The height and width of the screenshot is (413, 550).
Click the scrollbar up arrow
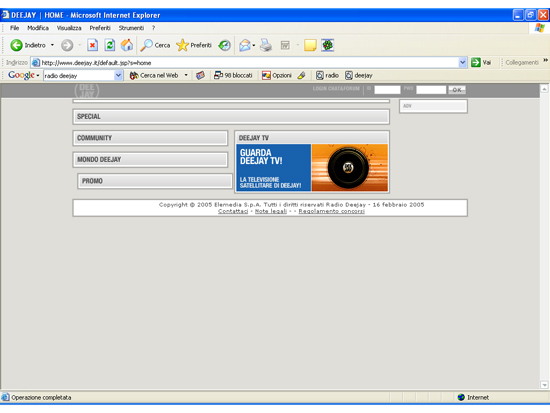coord(544,89)
